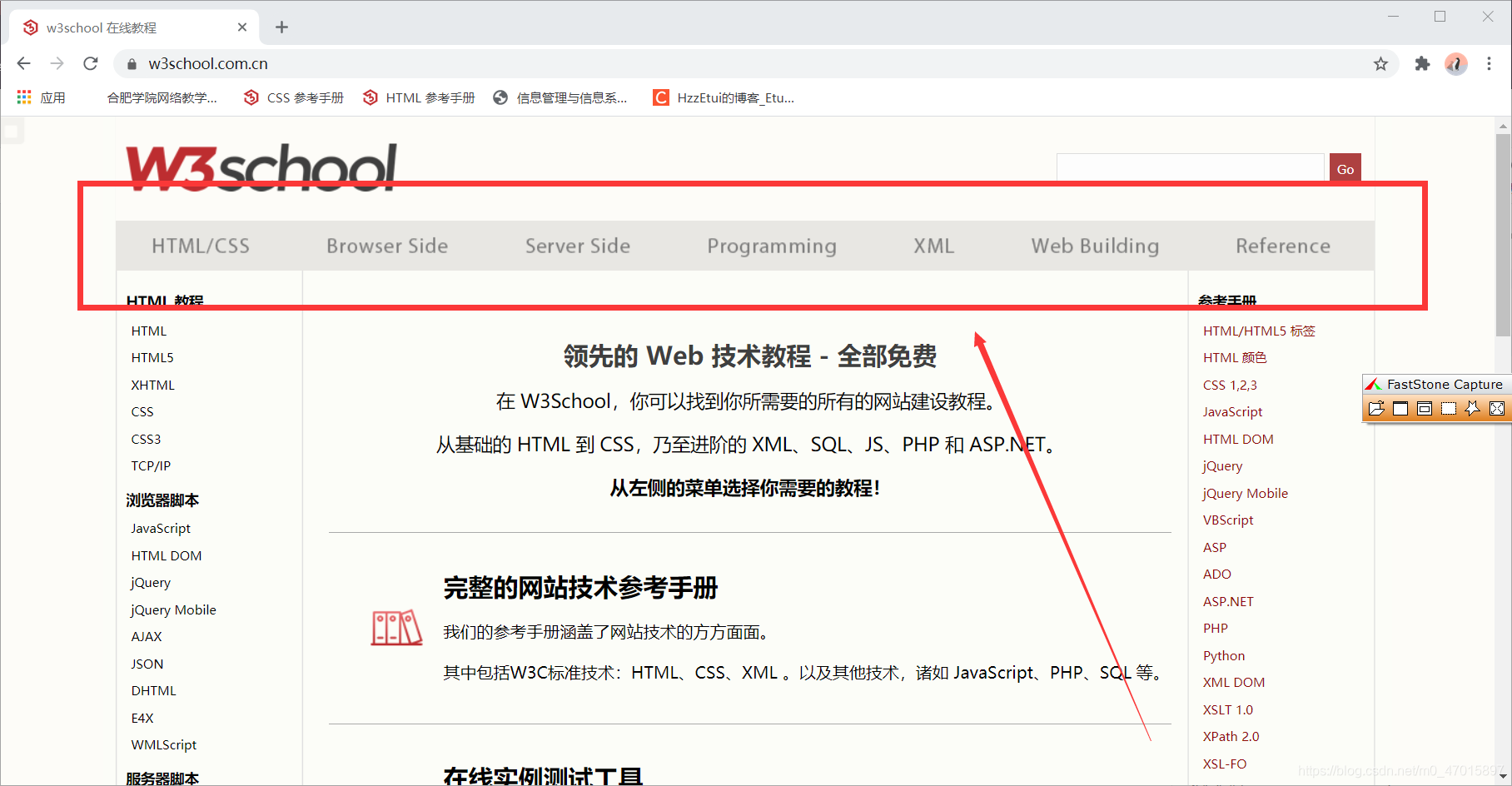
Task: Open JavaScript tutorial in left sidebar
Action: [161, 529]
